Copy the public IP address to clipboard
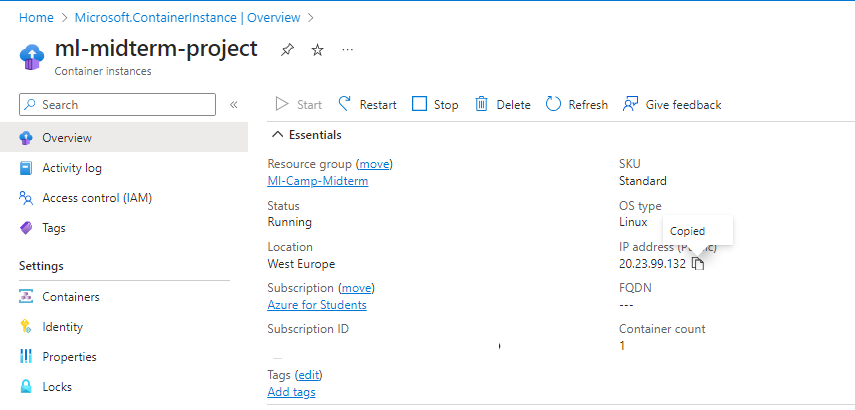This screenshot has width=855, height=410. 699,264
